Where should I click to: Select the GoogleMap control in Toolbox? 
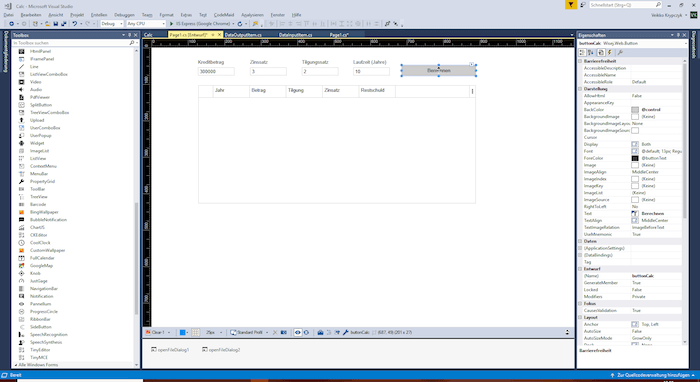[x=41, y=266]
